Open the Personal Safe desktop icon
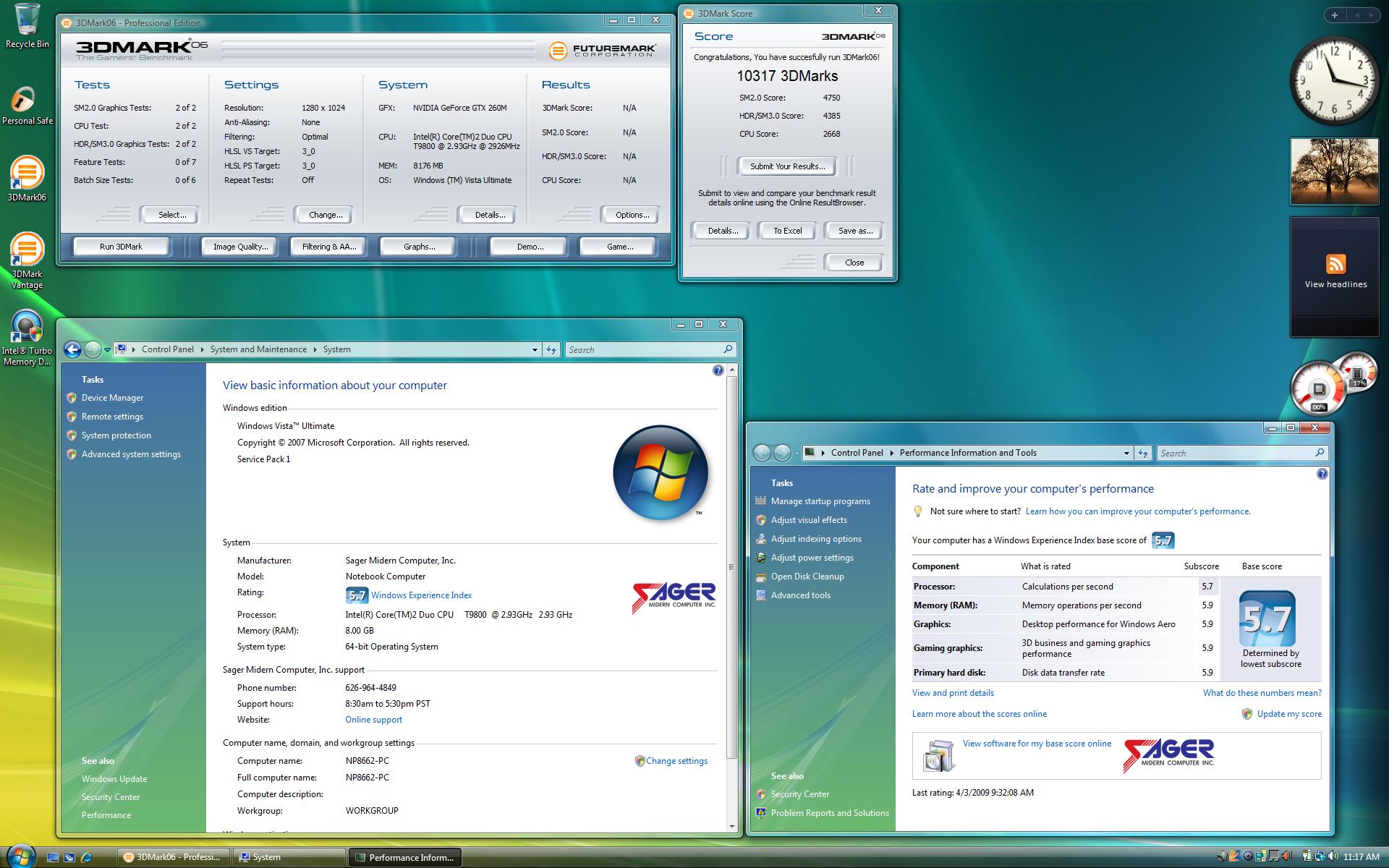The image size is (1389, 868). 27,106
